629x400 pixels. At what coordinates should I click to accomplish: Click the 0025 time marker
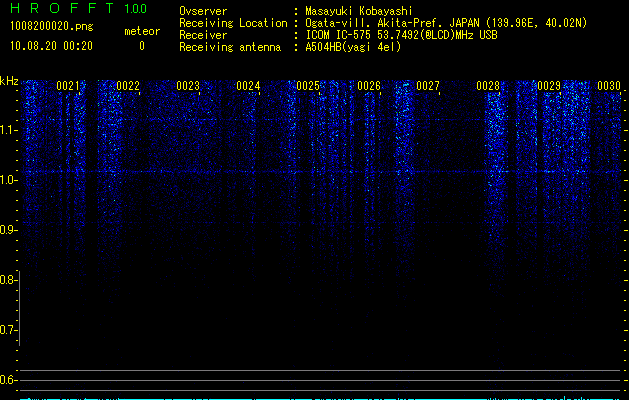308,86
